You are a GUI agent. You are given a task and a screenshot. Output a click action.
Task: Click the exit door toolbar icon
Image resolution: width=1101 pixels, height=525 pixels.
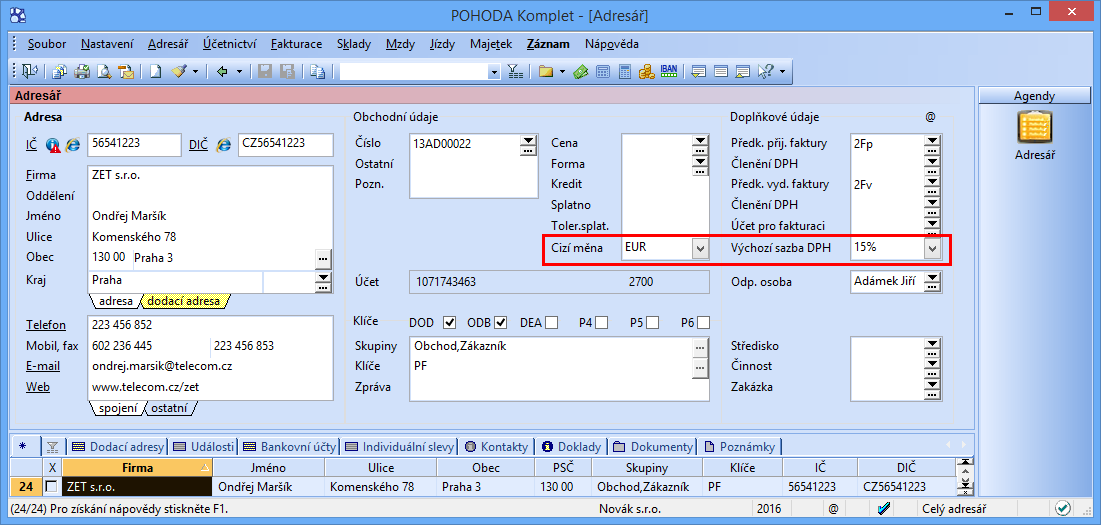click(29, 71)
